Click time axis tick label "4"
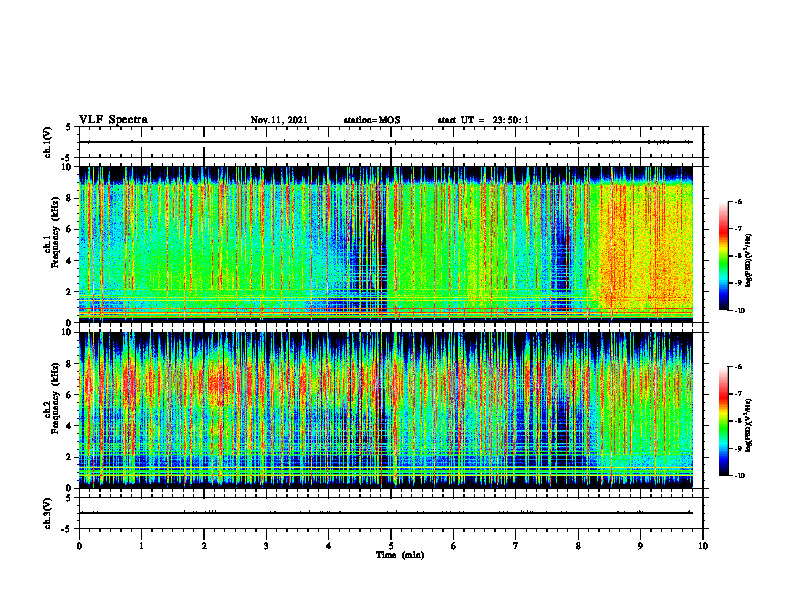Viewport: 792px width, 612px height. tap(329, 546)
